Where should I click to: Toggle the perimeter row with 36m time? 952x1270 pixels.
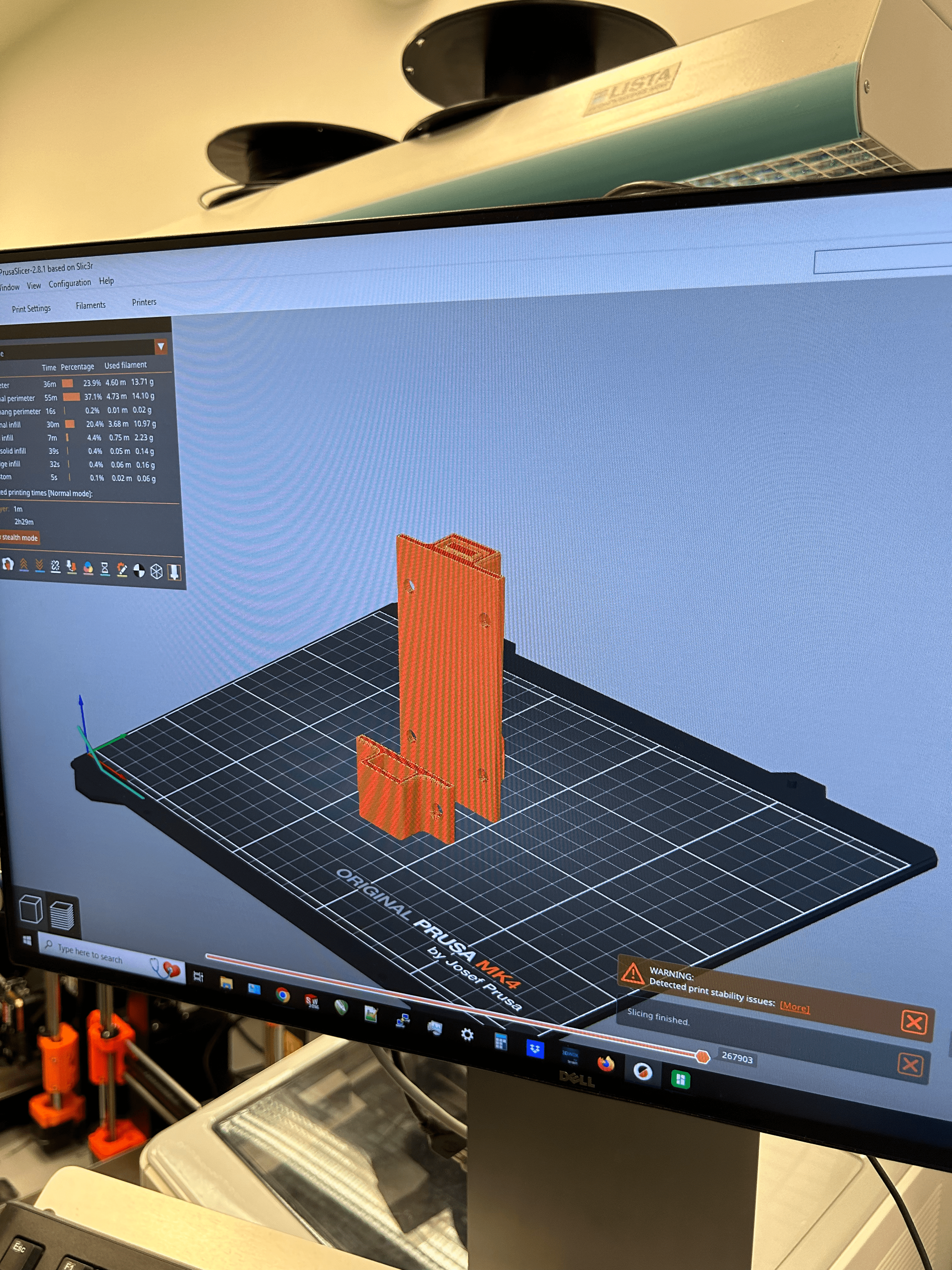77,384
